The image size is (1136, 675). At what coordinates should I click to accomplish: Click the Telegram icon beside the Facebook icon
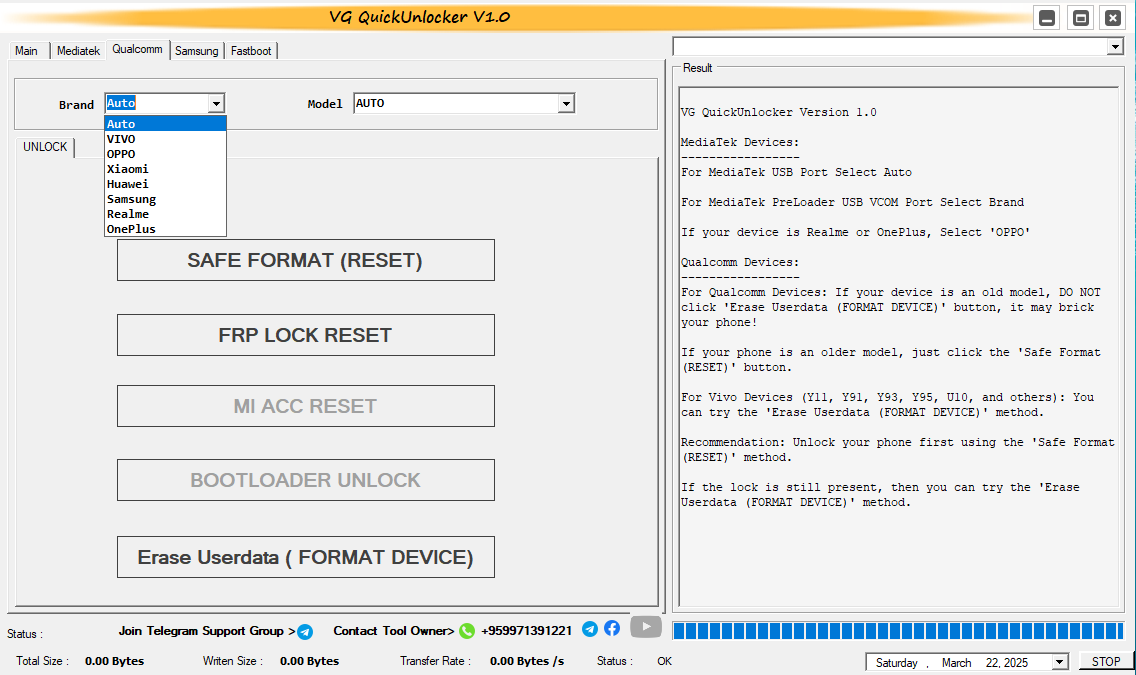click(x=590, y=629)
